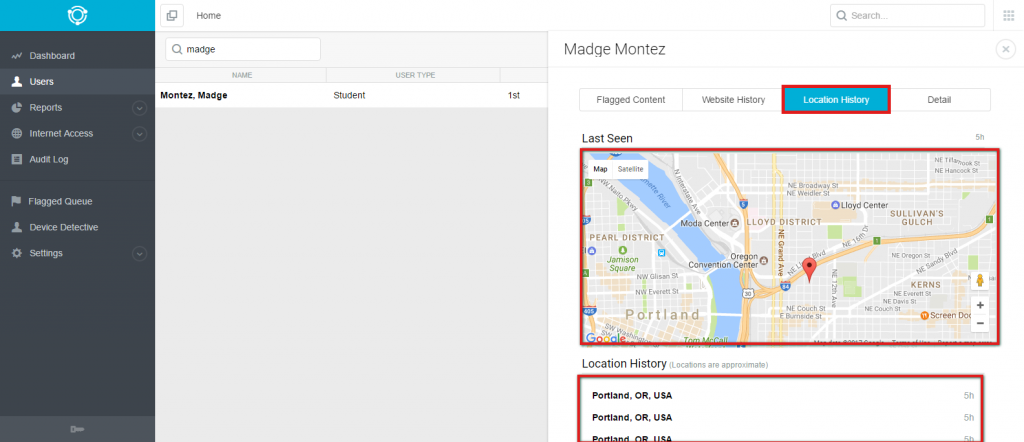
Task: Switch to the Flagged Content tab
Action: 631,100
